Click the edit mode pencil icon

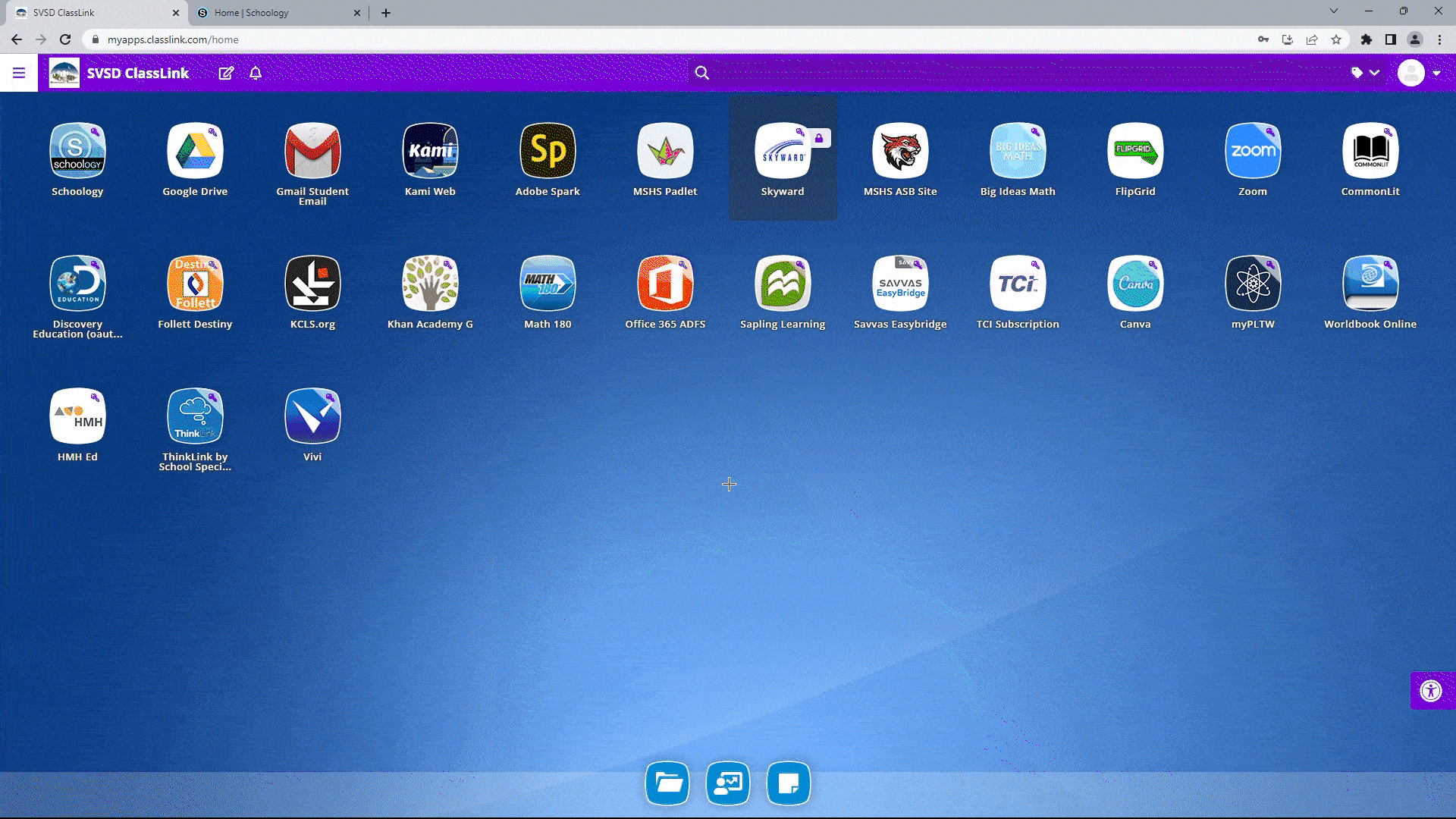point(226,73)
